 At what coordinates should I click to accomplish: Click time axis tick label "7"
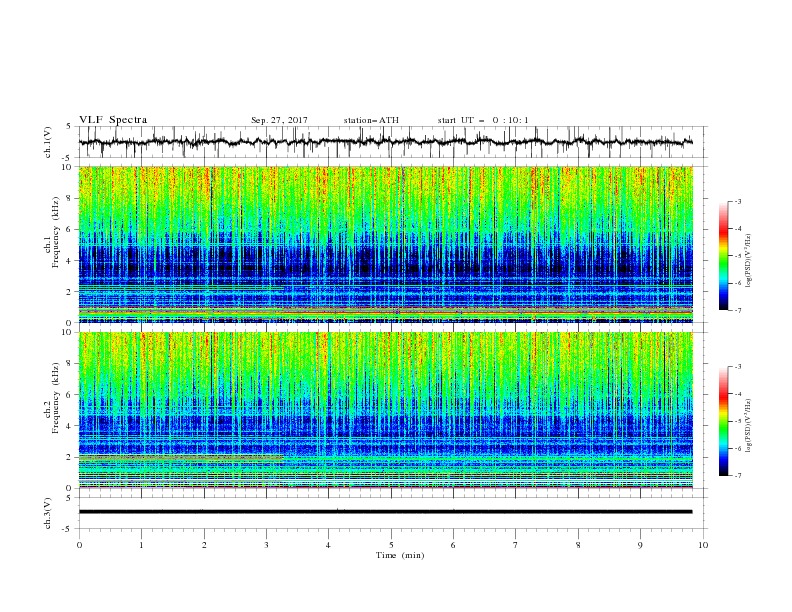[x=516, y=545]
